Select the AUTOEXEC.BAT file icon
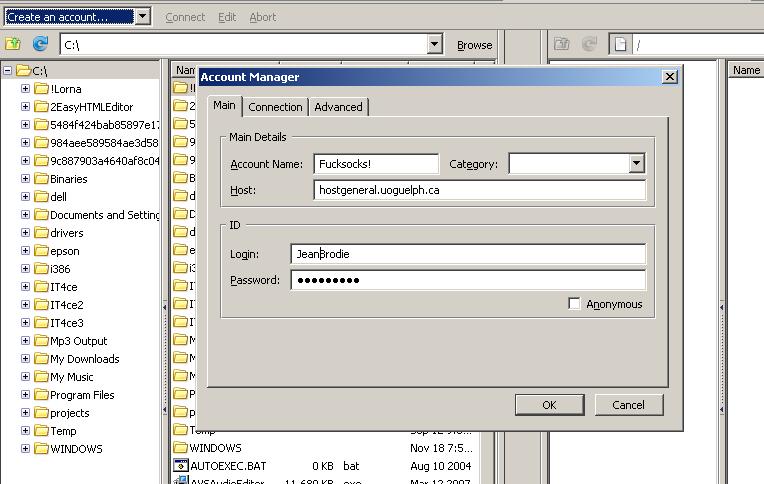 click(x=181, y=465)
